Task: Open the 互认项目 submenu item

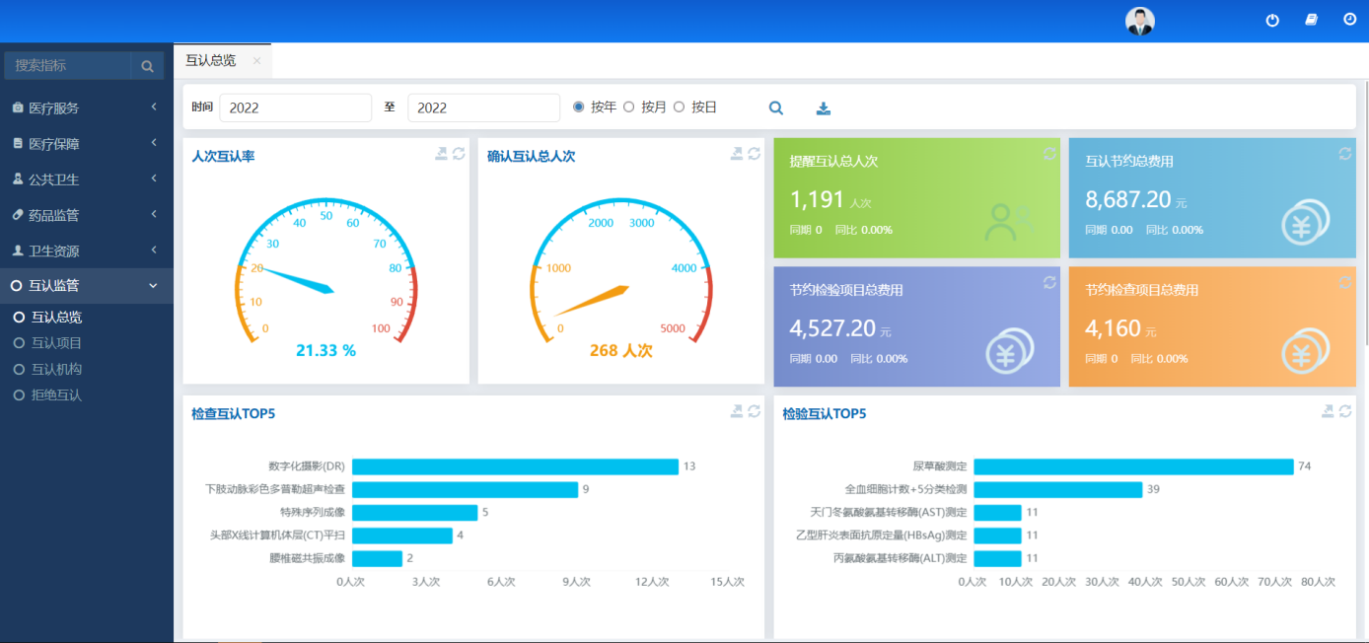Action: pos(56,343)
